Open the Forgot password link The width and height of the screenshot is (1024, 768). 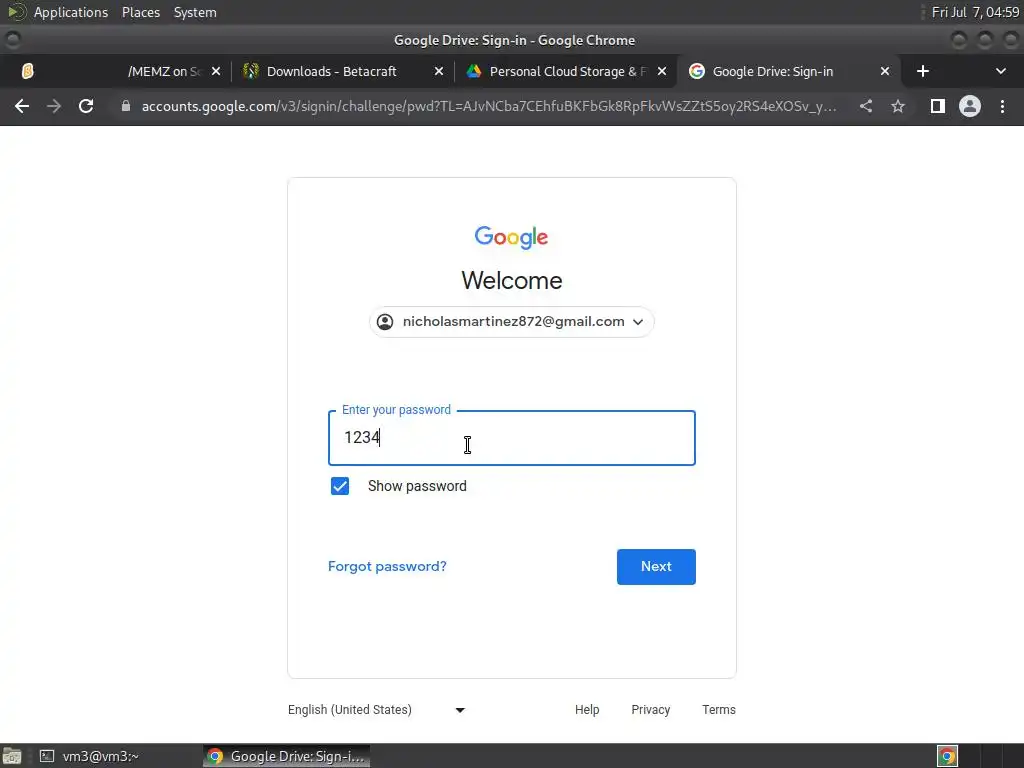387,566
